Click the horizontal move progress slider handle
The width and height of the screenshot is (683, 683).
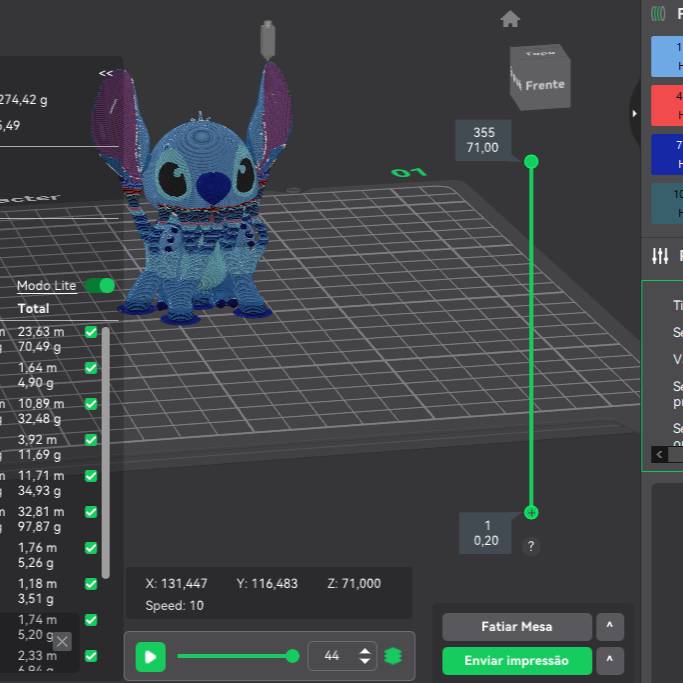click(x=293, y=656)
